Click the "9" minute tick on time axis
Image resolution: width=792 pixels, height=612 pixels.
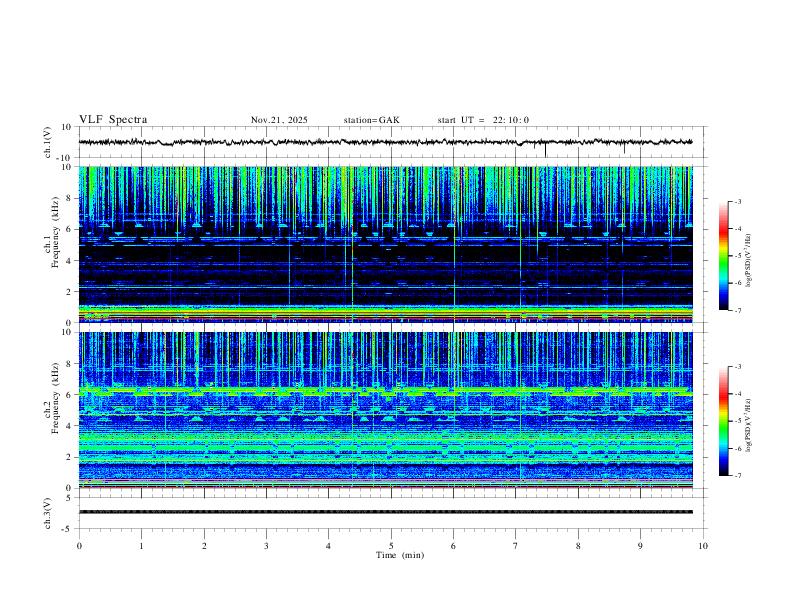(640, 546)
